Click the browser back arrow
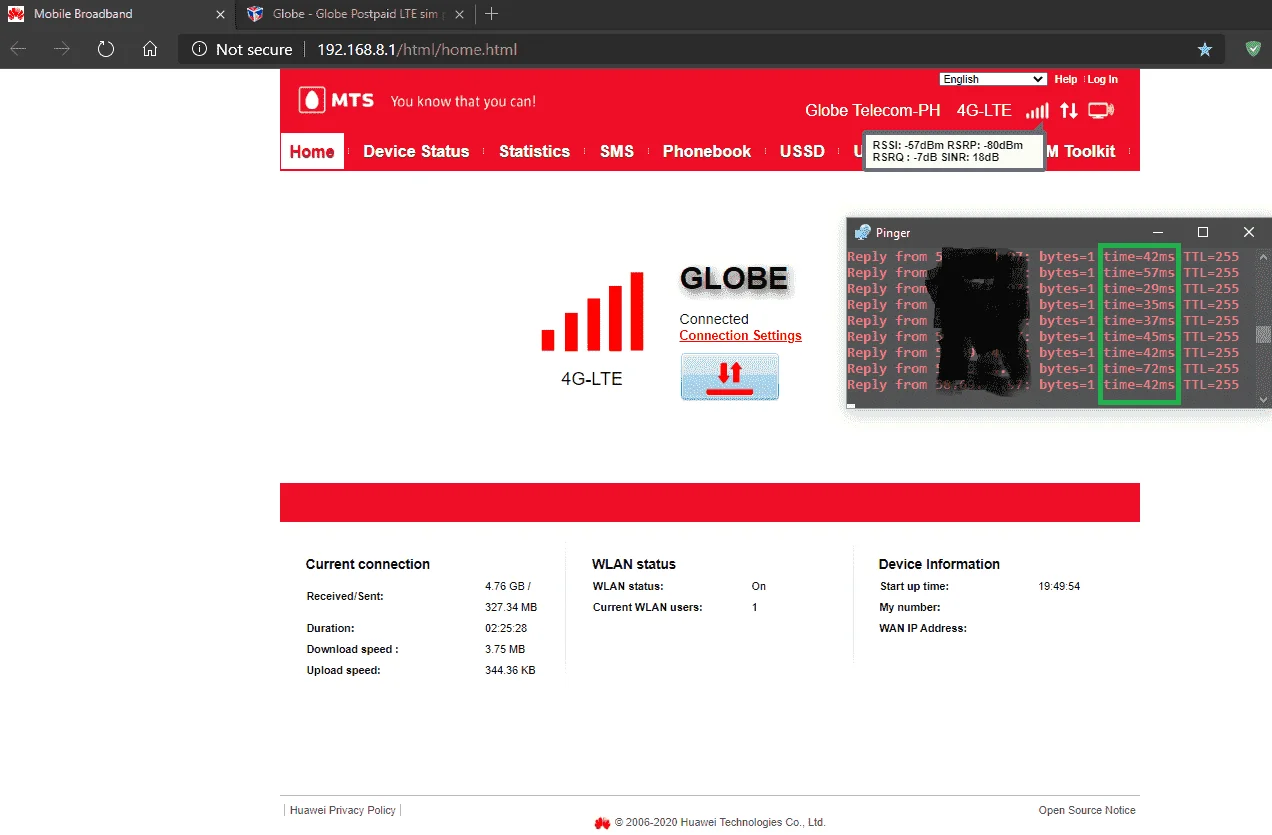 click(18, 49)
